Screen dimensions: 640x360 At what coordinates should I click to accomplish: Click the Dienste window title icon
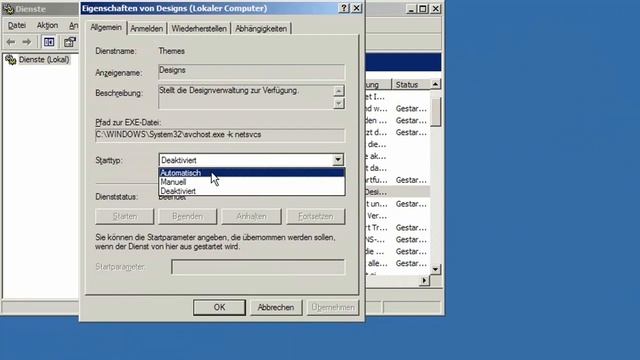click(x=8, y=9)
